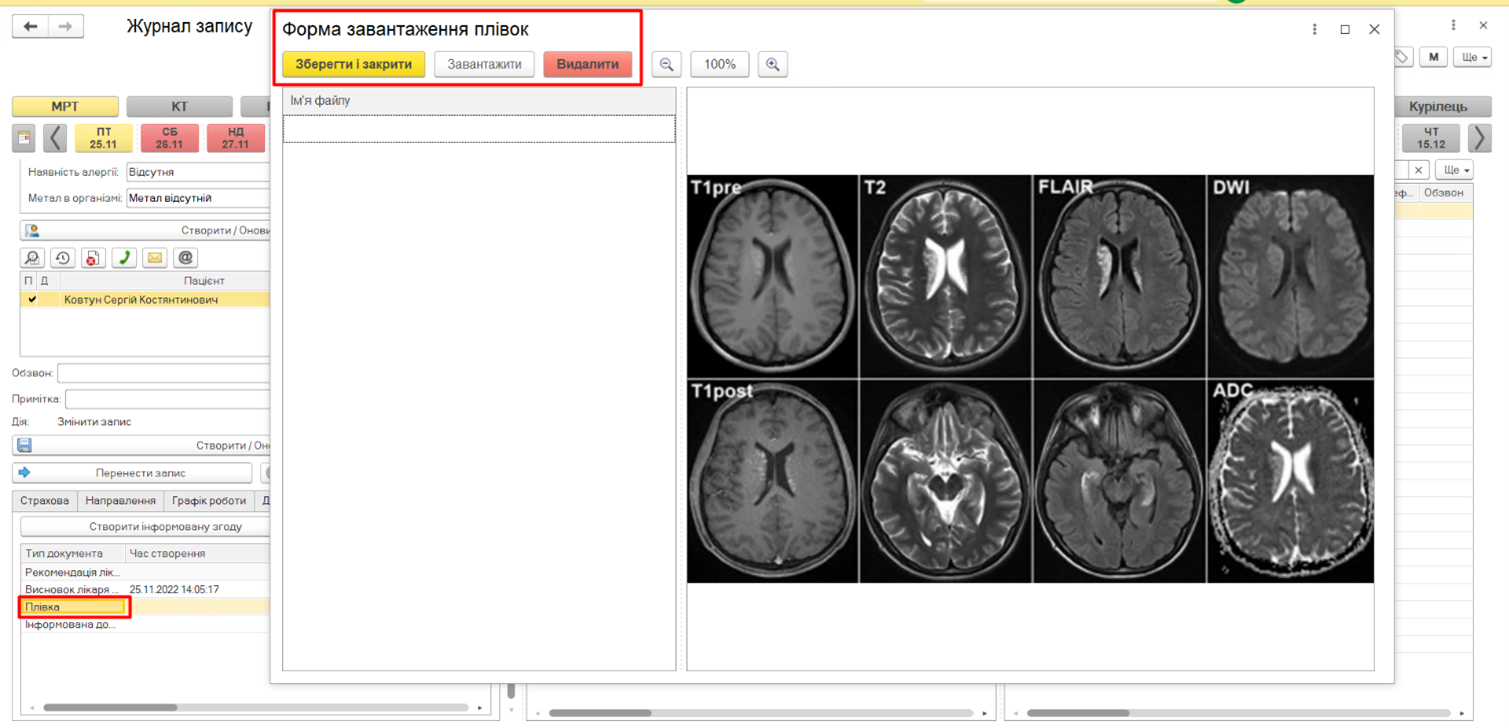Open the dialog's three-dot options menu
1509x728 pixels.
pyautogui.click(x=1314, y=29)
